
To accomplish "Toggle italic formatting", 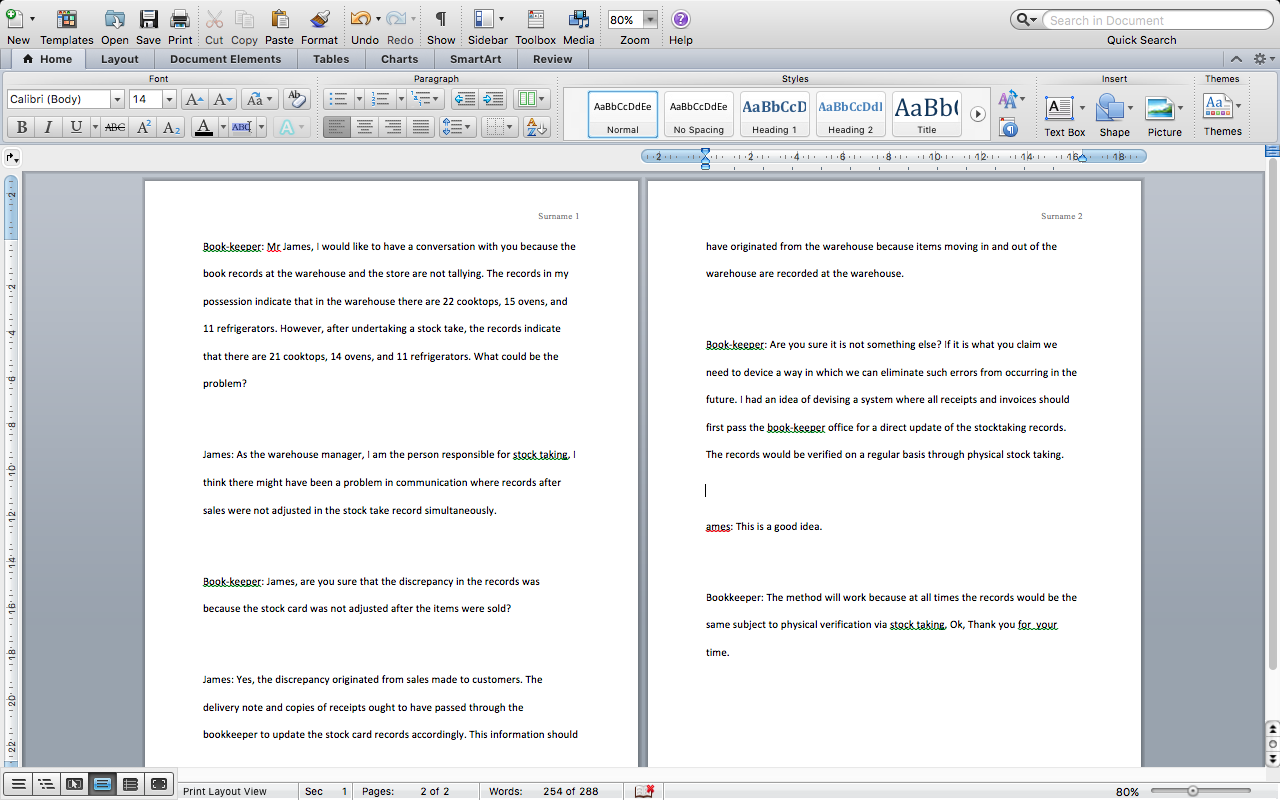I will click(47, 127).
